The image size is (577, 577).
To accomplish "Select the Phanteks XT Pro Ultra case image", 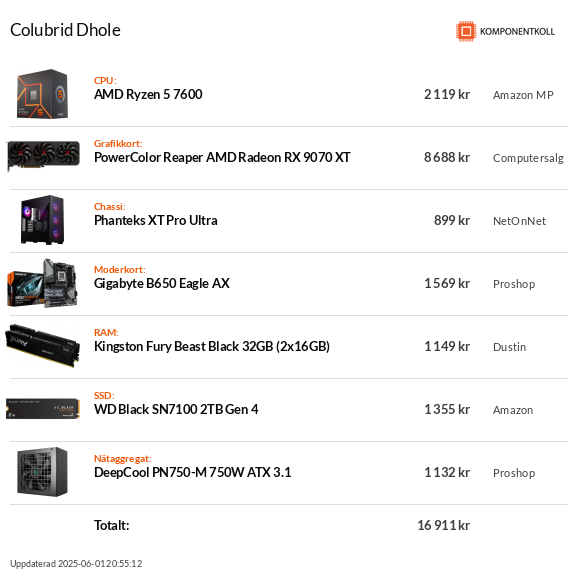I will 42,220.
